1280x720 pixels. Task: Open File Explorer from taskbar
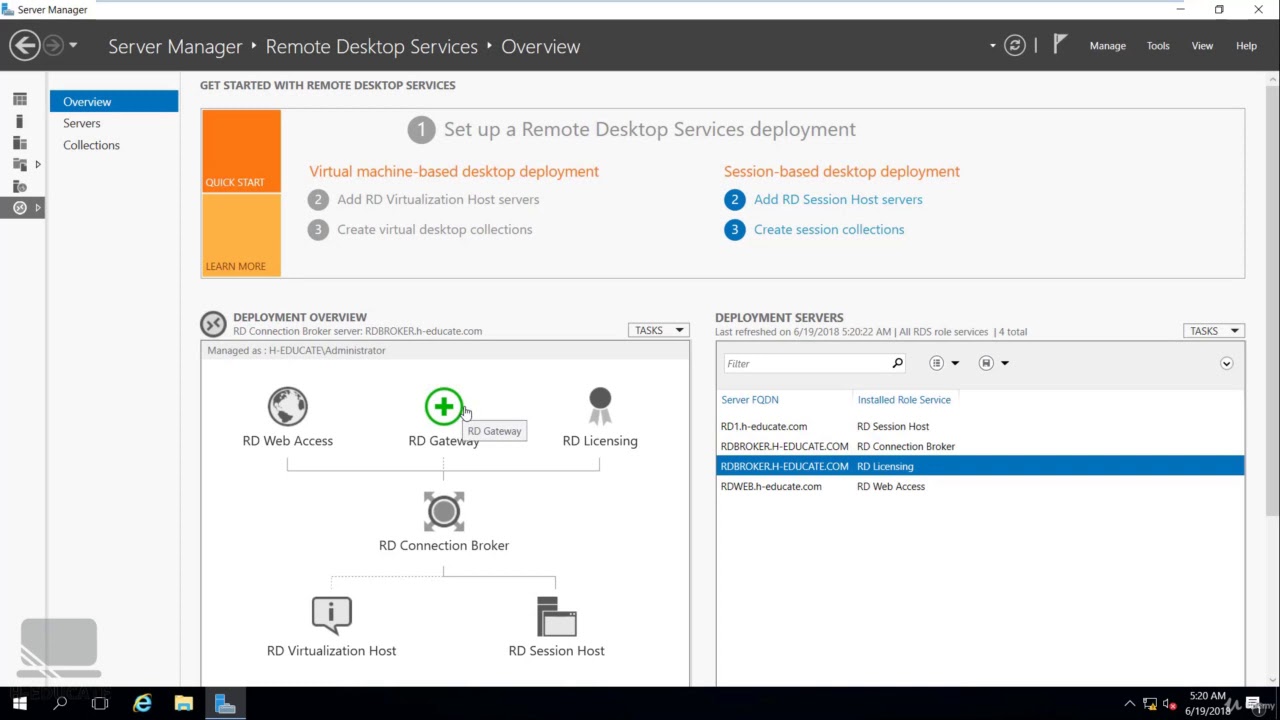coord(183,703)
